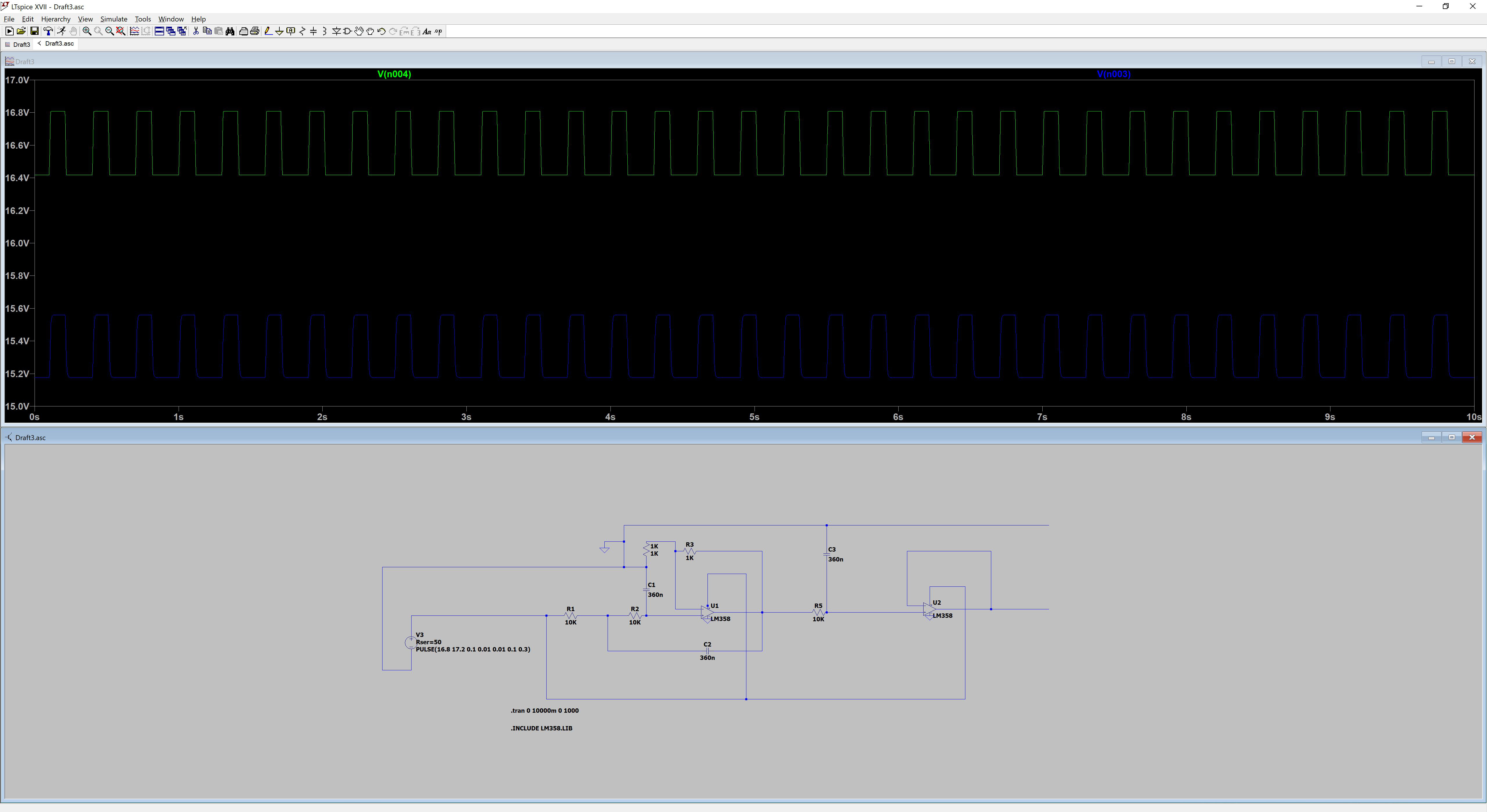This screenshot has width=1487, height=812.
Task: Open the Edit menu
Action: (28, 19)
